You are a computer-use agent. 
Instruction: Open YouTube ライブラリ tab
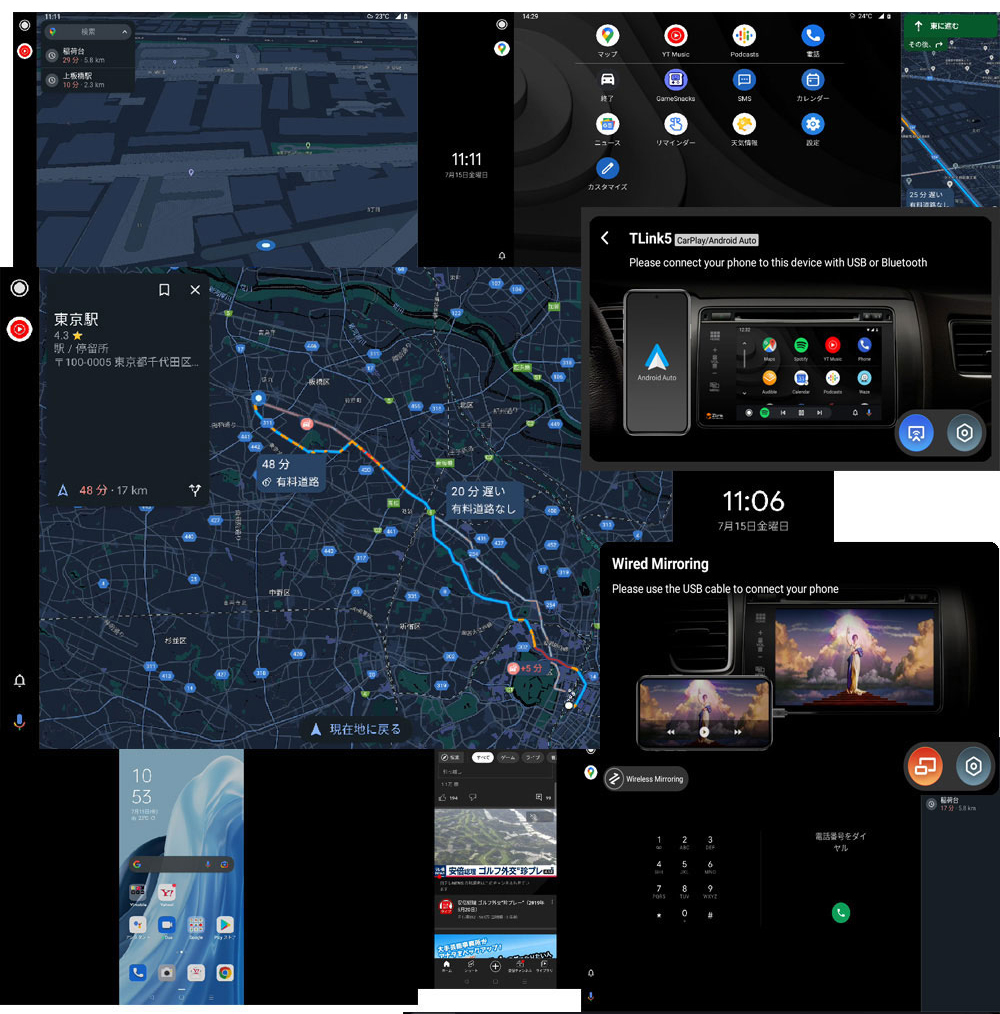tap(544, 966)
